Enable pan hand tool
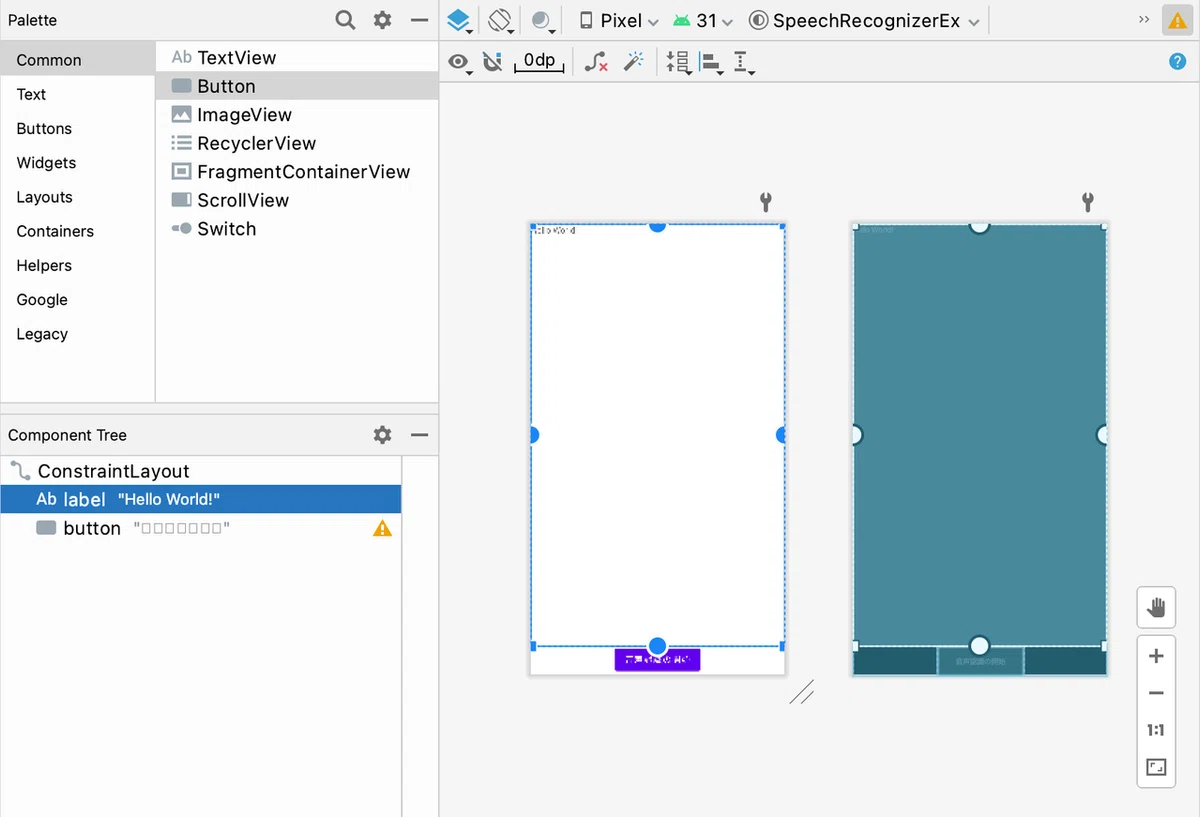The height and width of the screenshot is (817, 1200). [1156, 606]
